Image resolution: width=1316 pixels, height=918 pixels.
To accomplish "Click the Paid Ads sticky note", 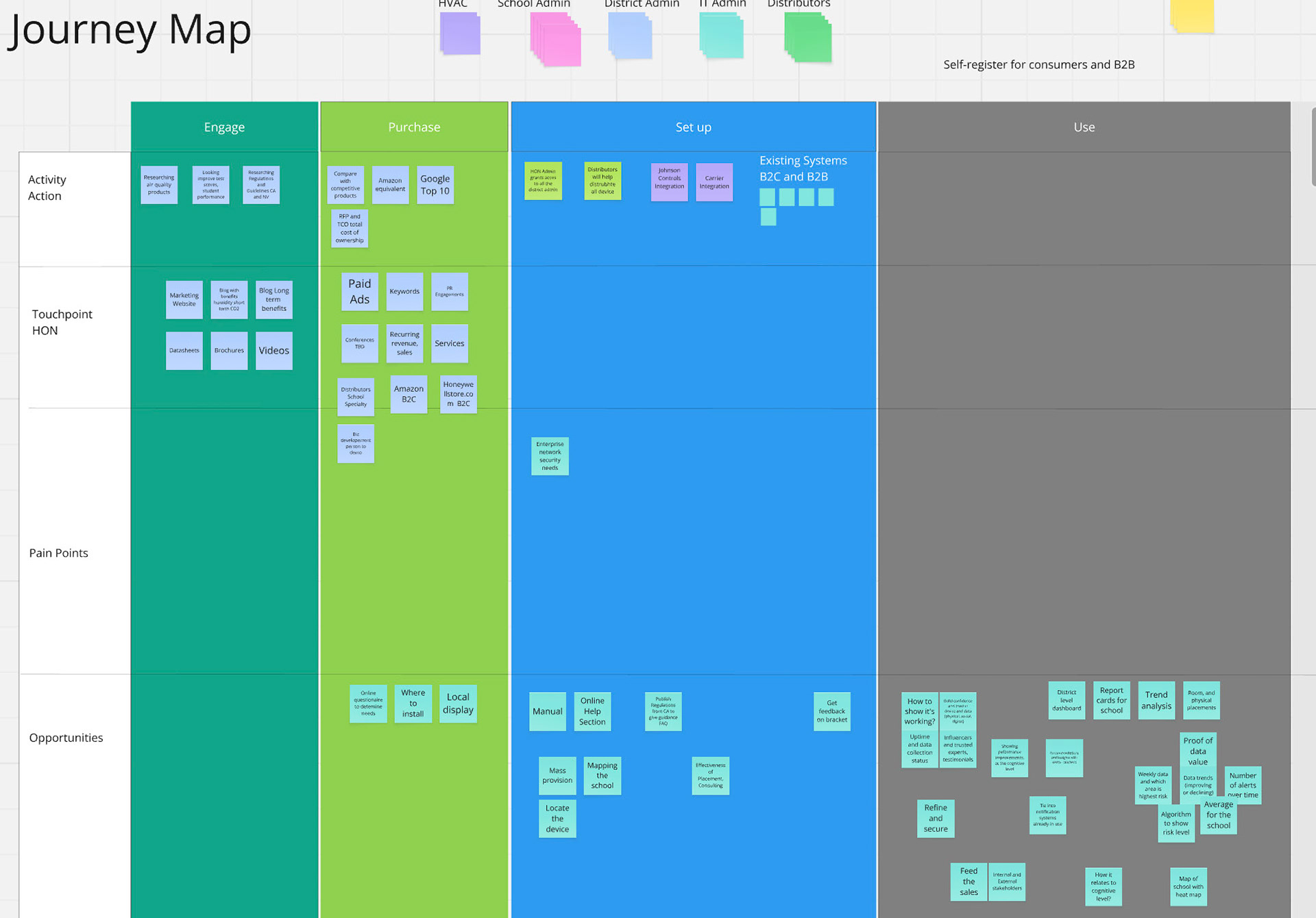I will (359, 291).
